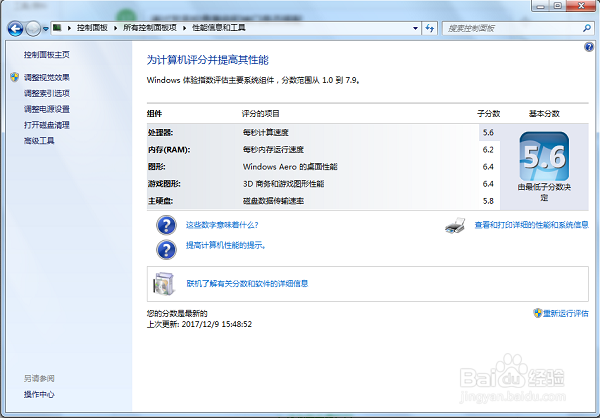Open help with the question mark icon
The width and height of the screenshot is (600, 418).
589,47
